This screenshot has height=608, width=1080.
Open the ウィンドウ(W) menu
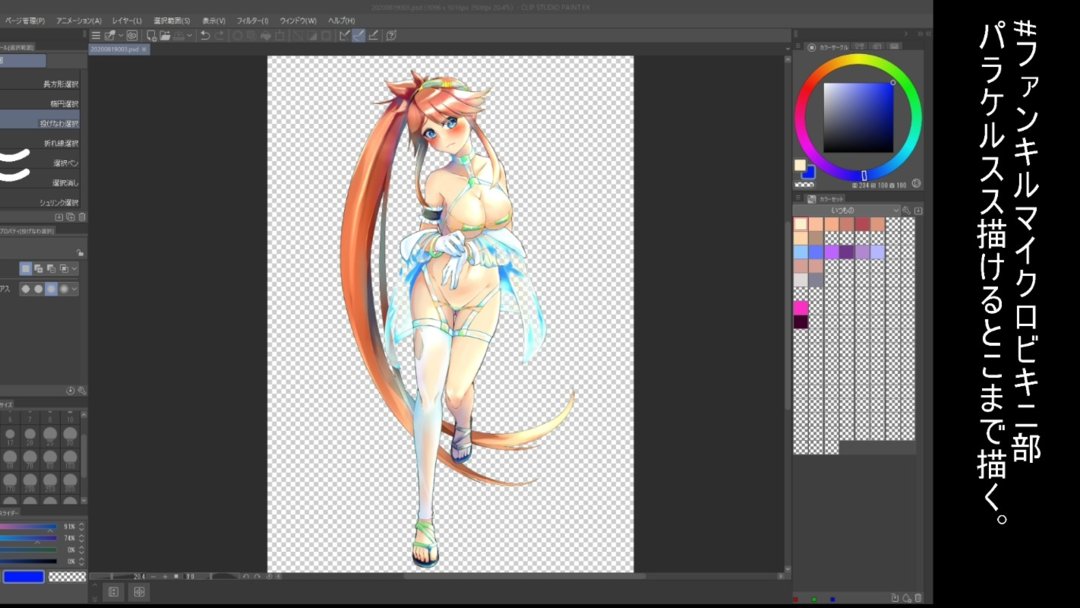point(298,21)
